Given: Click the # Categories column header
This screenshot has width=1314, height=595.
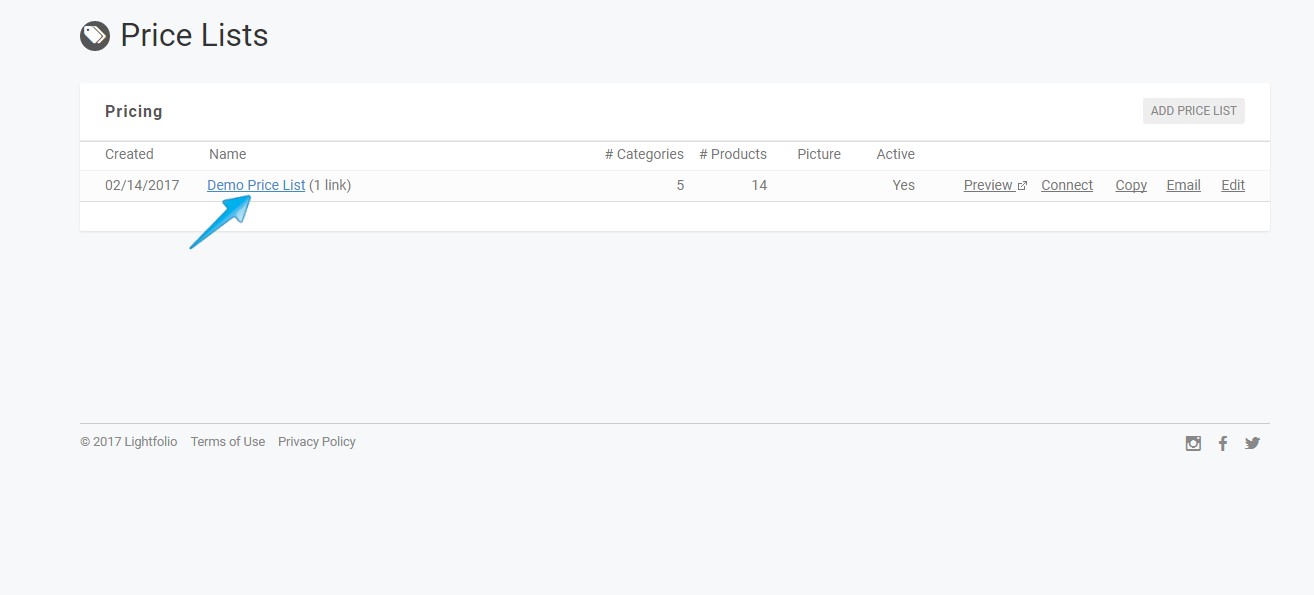Looking at the screenshot, I should (644, 154).
